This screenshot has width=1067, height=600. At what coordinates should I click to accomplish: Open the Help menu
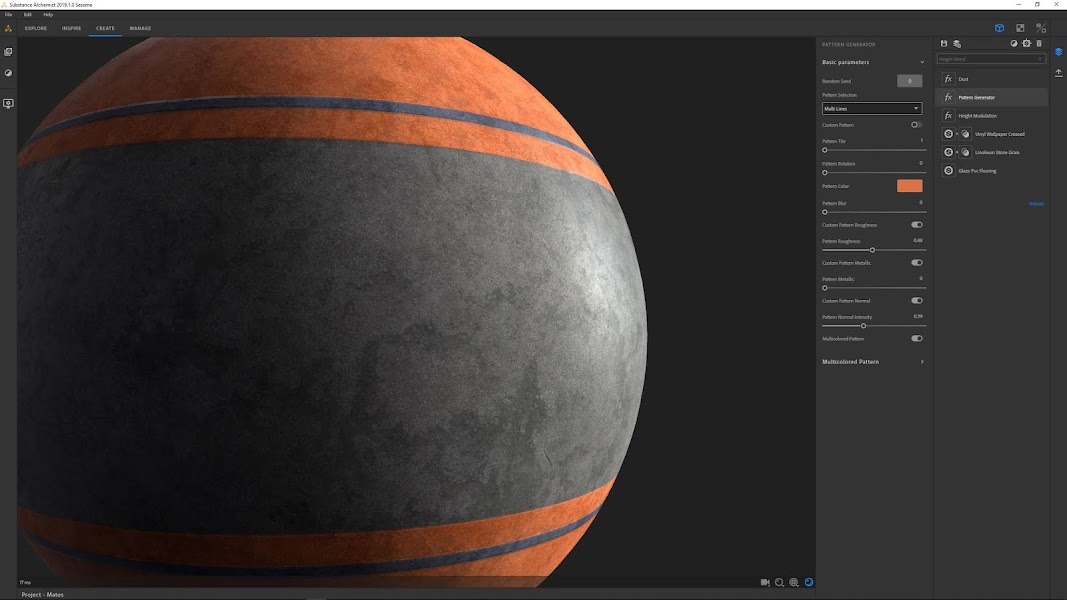point(48,14)
